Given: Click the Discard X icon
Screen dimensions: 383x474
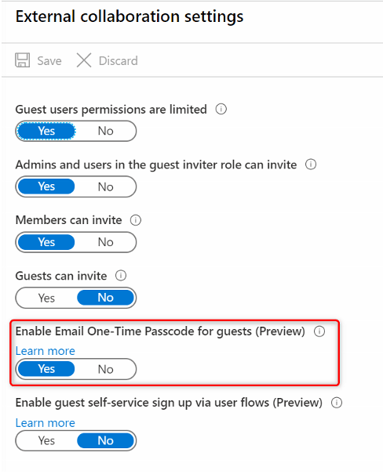Looking at the screenshot, I should tap(84, 60).
